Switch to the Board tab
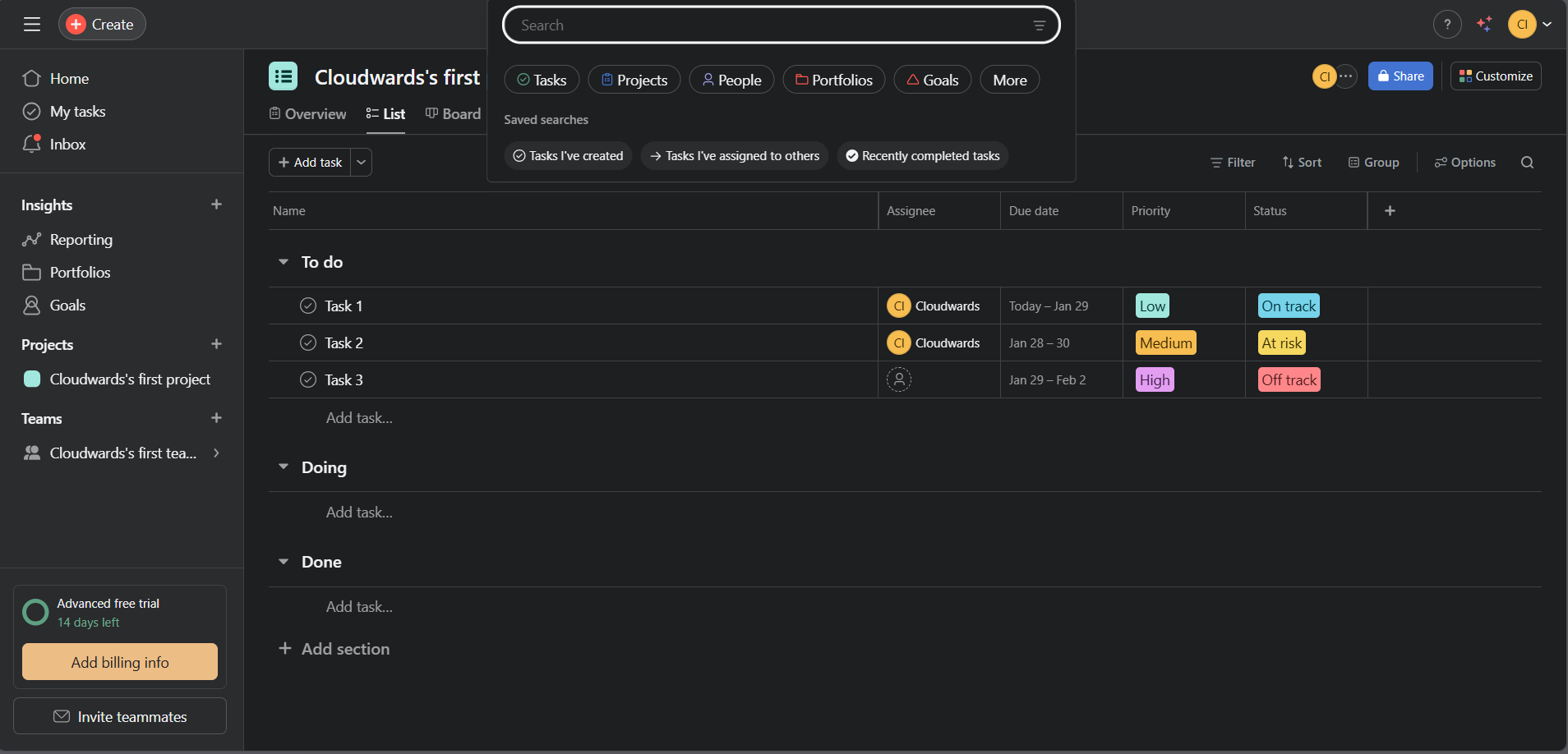 pyautogui.click(x=453, y=114)
